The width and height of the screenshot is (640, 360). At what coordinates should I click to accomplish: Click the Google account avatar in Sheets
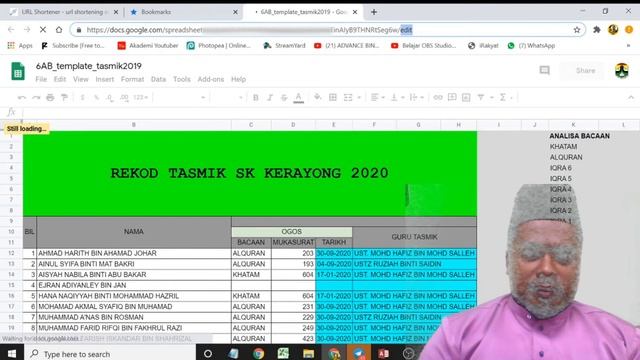(622, 71)
